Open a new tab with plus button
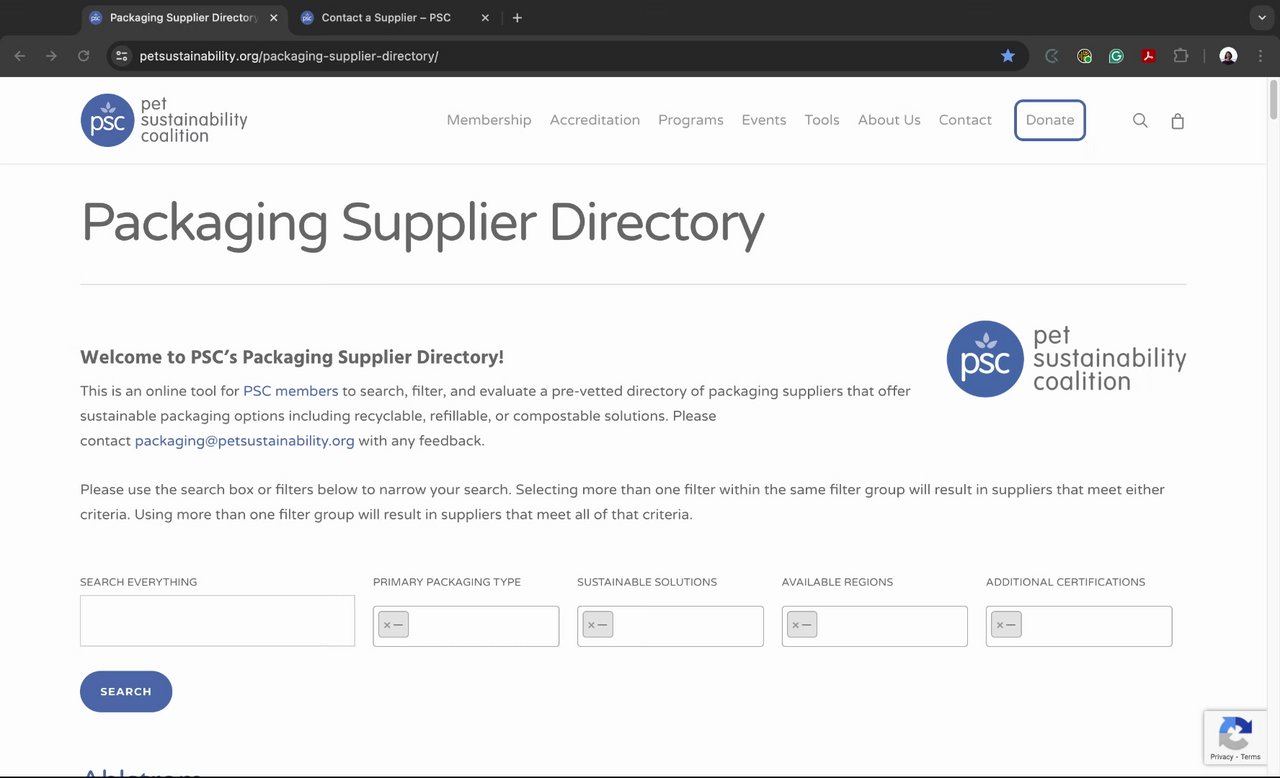The width and height of the screenshot is (1280, 778). [x=517, y=18]
